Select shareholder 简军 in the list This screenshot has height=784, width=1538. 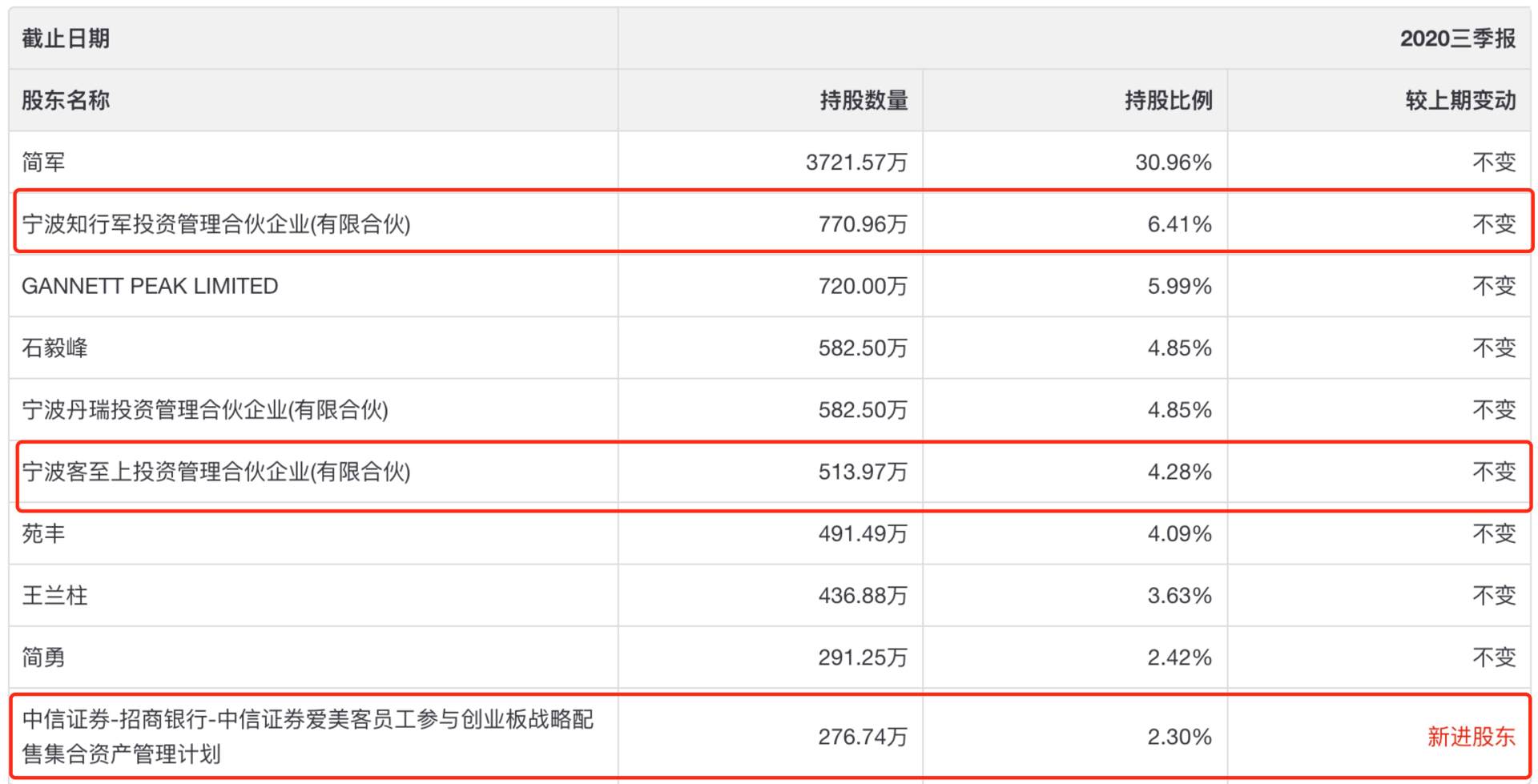[44, 163]
